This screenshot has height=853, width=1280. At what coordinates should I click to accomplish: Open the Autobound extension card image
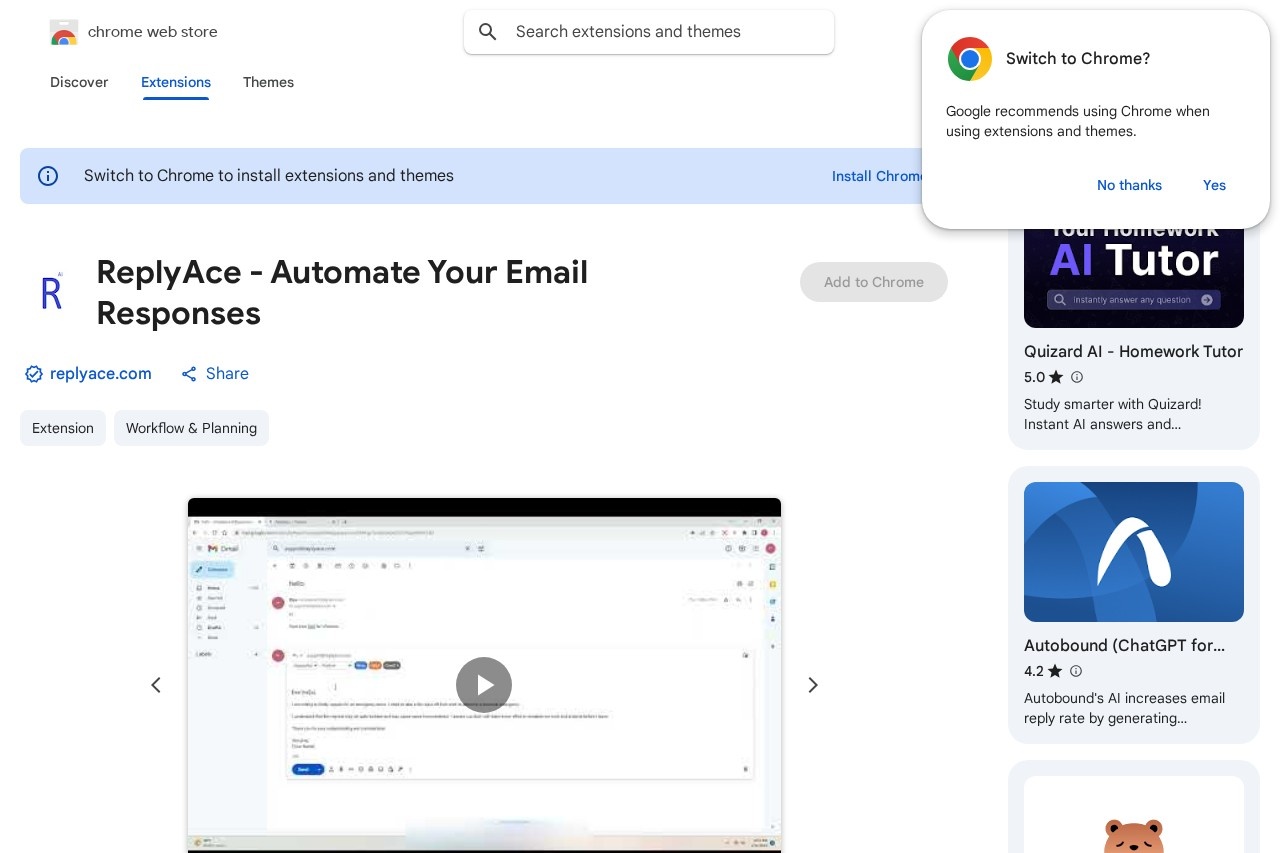tap(1134, 552)
